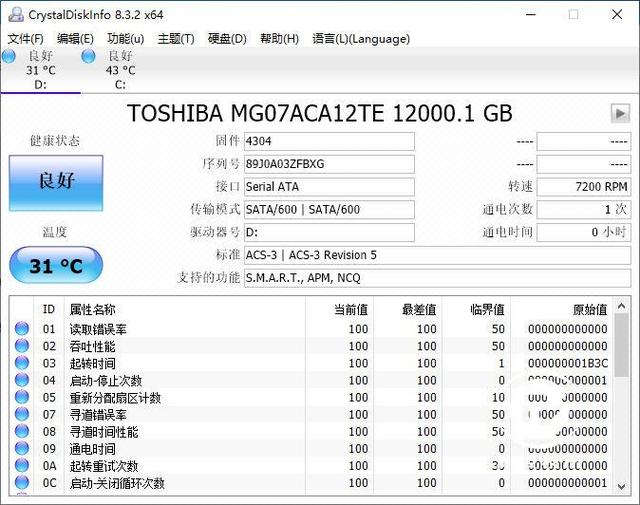Screen dimensions: 640x505
Task: Click the standard field ACS-3 Revision 5
Action: pos(438,256)
